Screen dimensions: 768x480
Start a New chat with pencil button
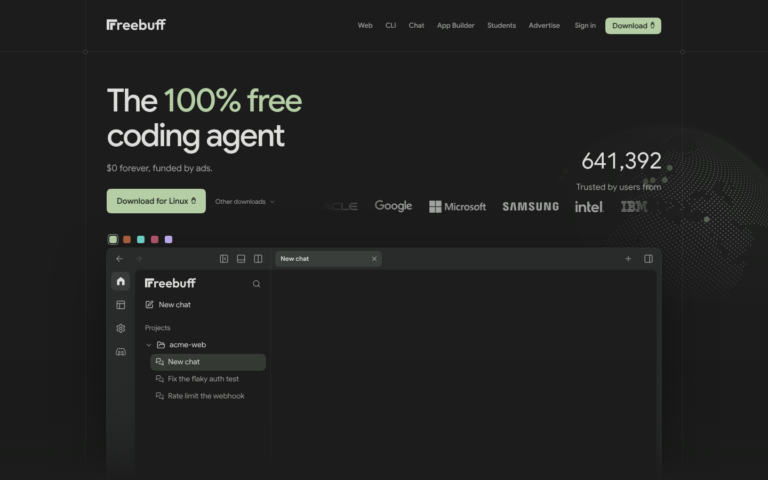[168, 305]
